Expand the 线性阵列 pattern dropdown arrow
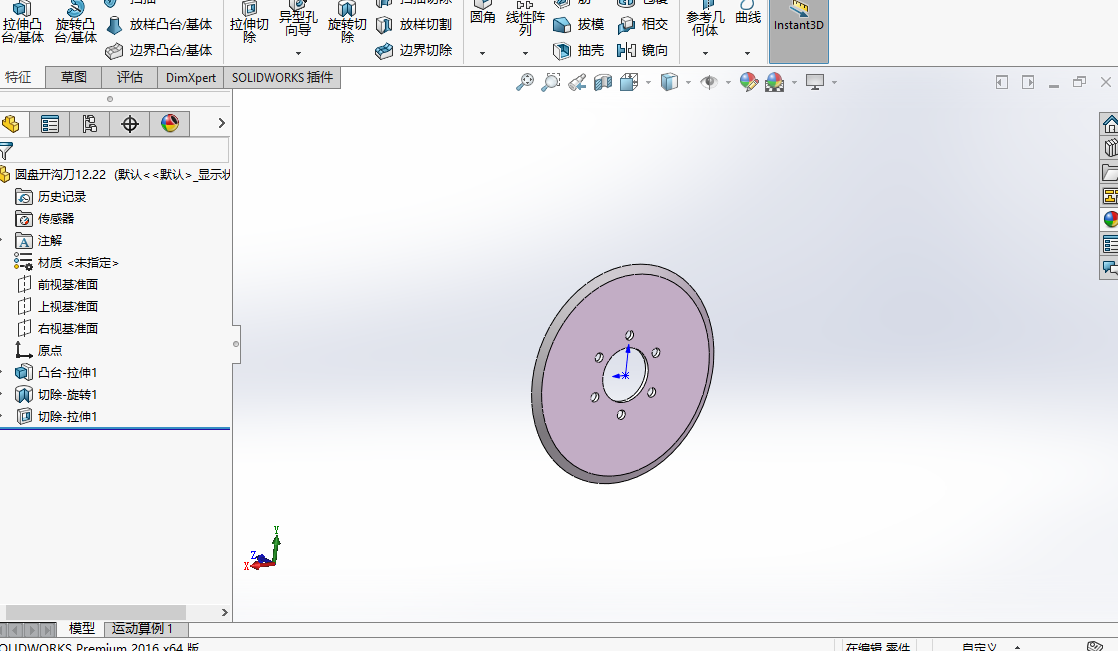1118x651 pixels. pyautogui.click(x=525, y=53)
